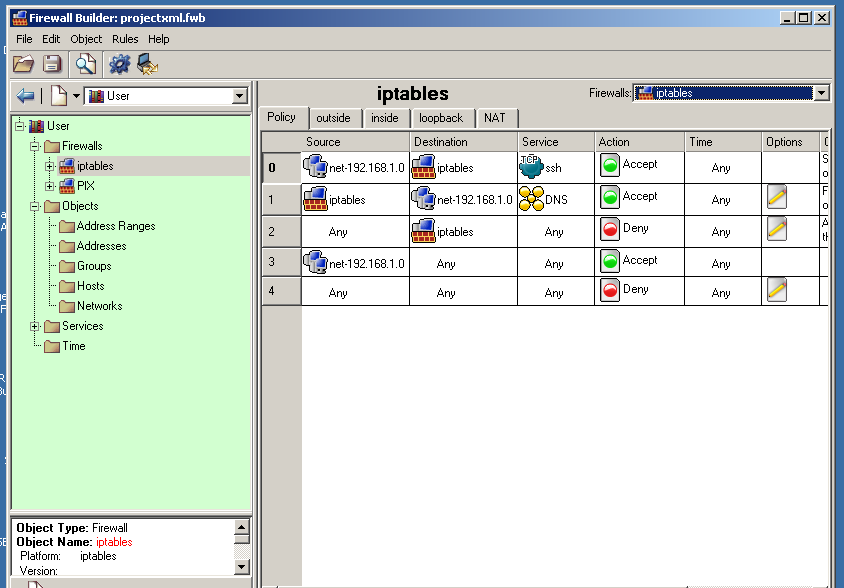Click the Accept action icon in rule 1
The width and height of the screenshot is (844, 588).
(610, 198)
